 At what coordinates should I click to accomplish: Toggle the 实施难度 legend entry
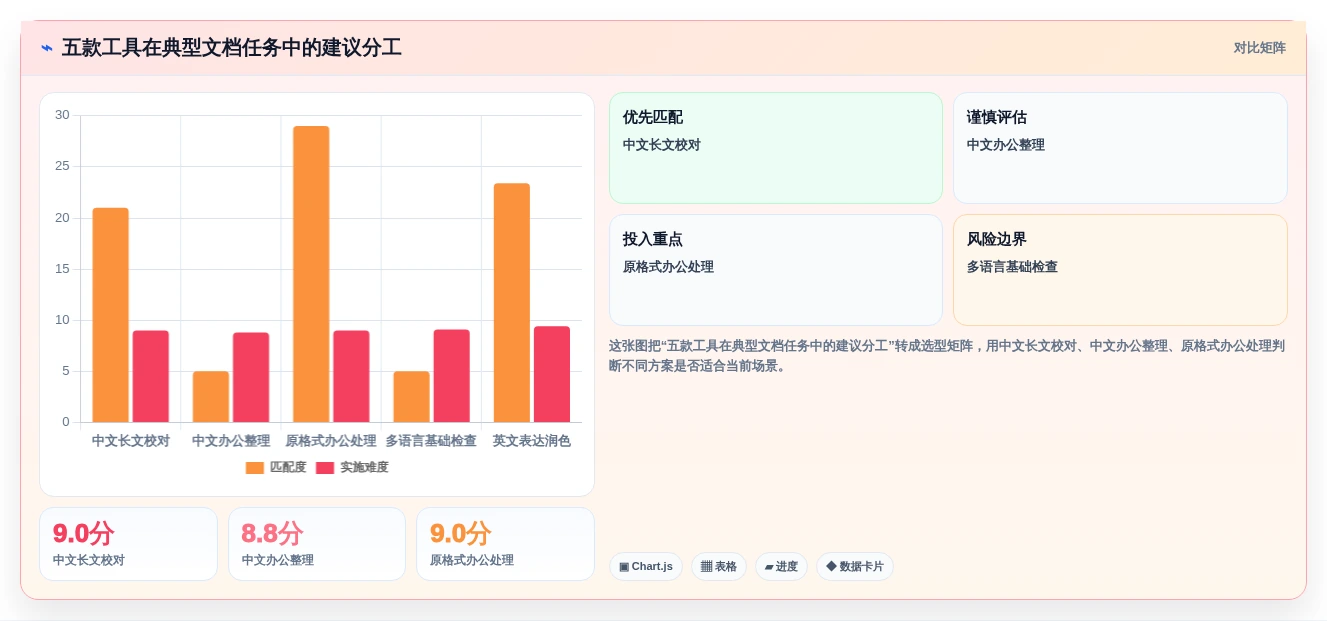coord(352,467)
